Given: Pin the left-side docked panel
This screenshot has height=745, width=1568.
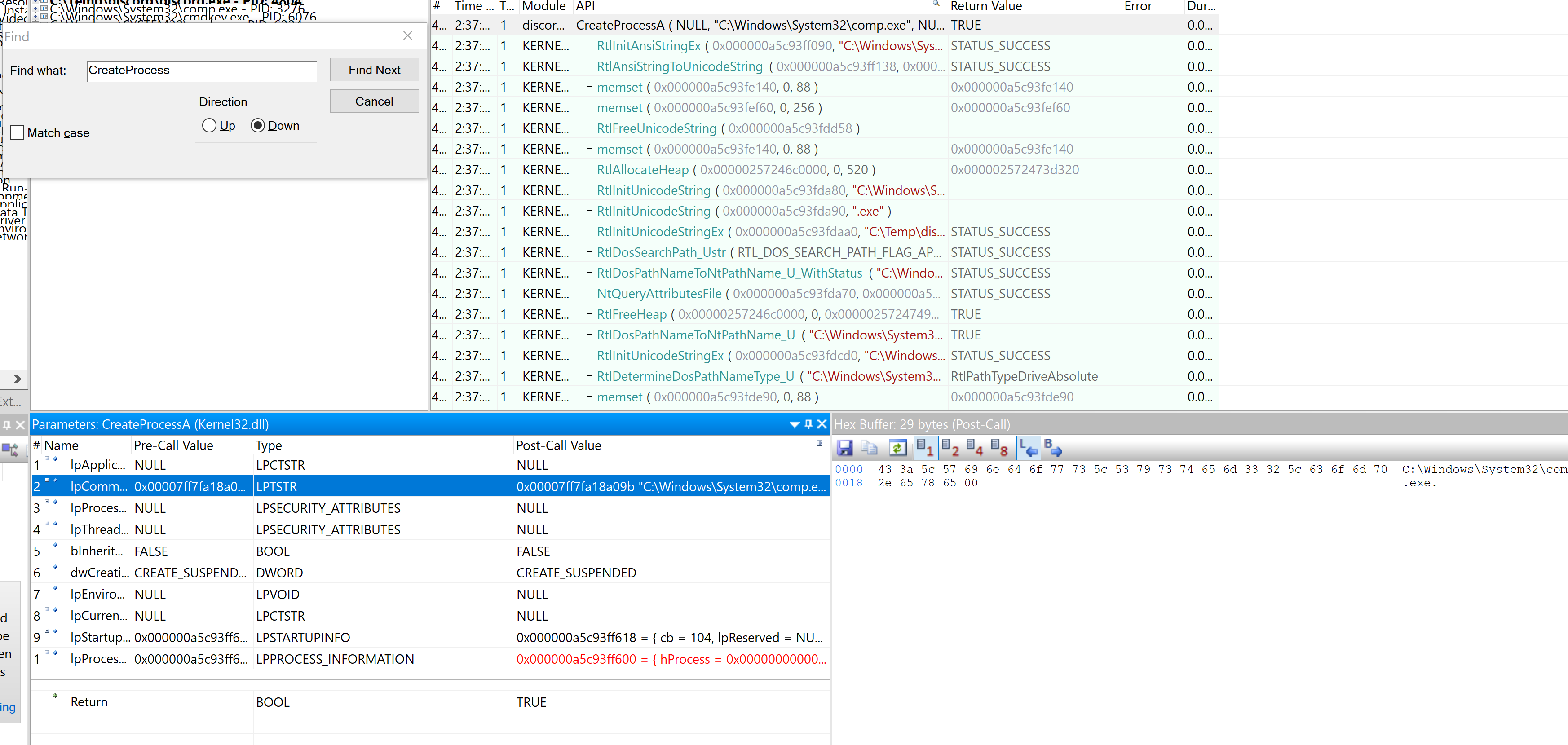Looking at the screenshot, I should point(7,425).
